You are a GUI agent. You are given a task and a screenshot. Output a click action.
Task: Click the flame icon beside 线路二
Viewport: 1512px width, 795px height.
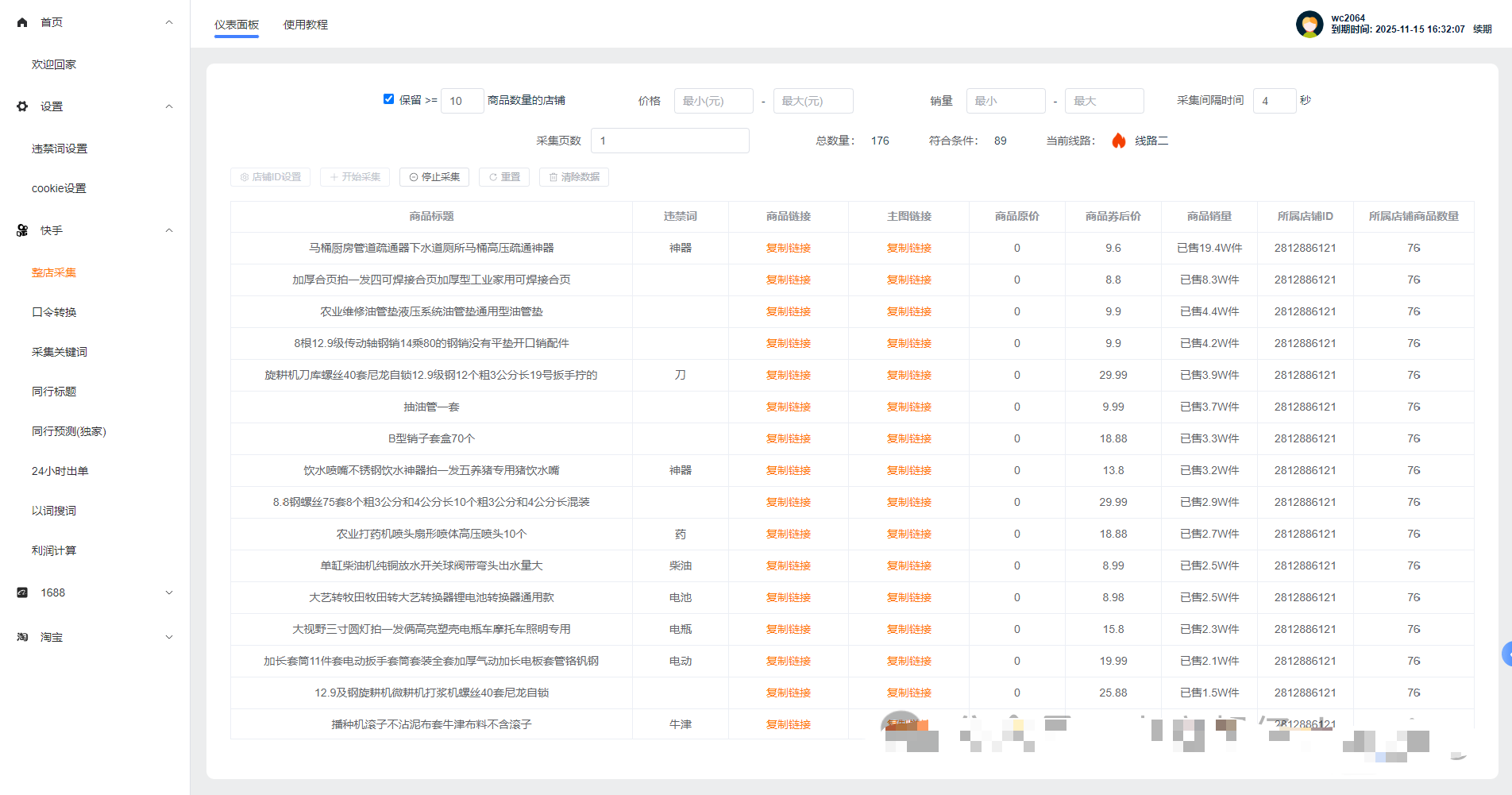coord(1119,141)
